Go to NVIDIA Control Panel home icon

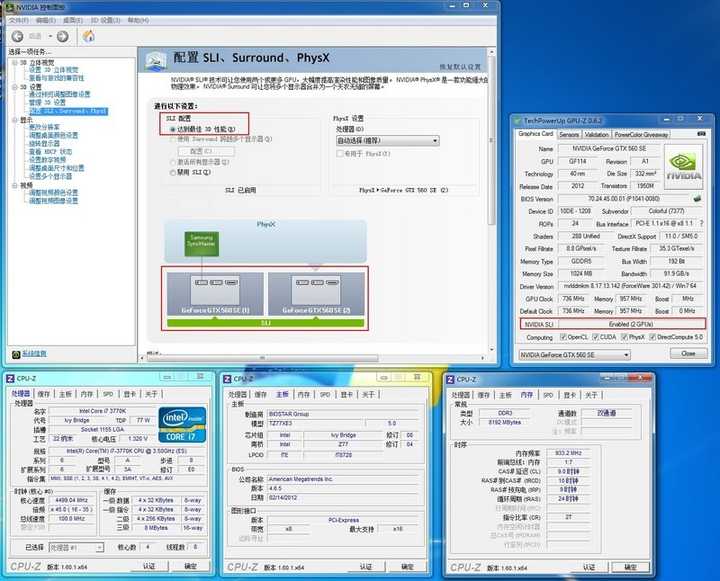(88, 36)
